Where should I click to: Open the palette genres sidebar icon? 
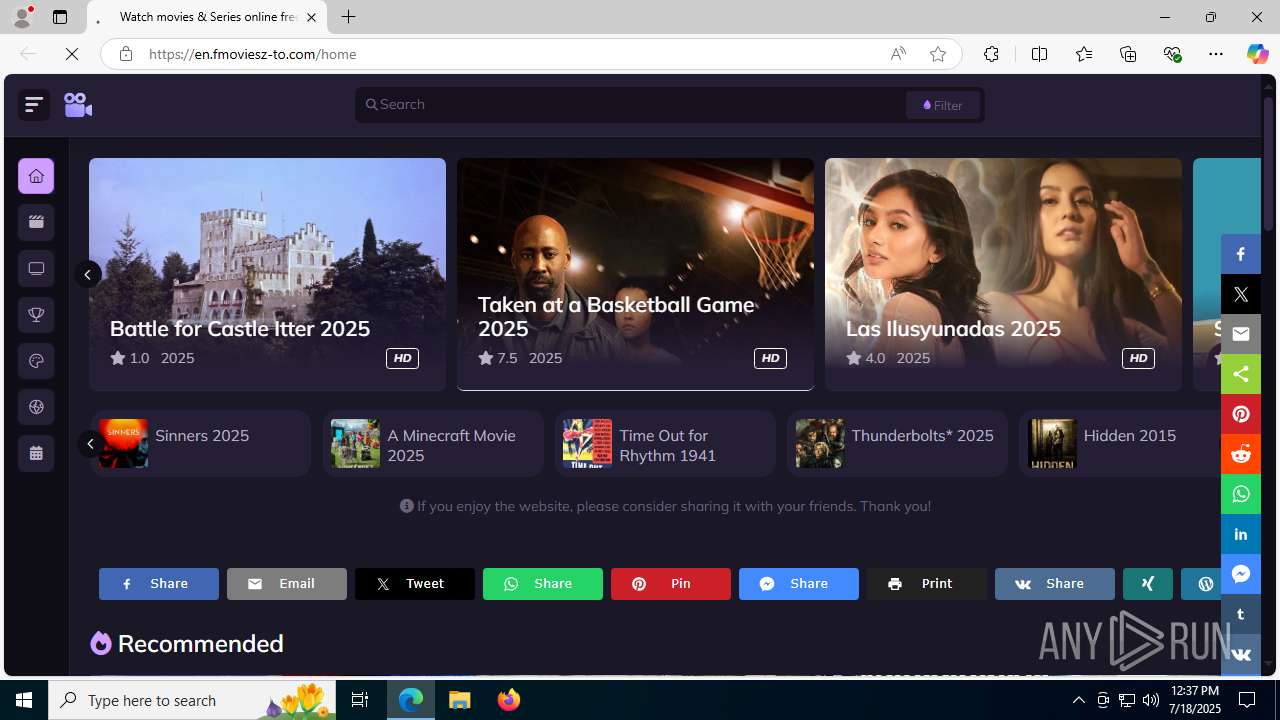(36, 361)
